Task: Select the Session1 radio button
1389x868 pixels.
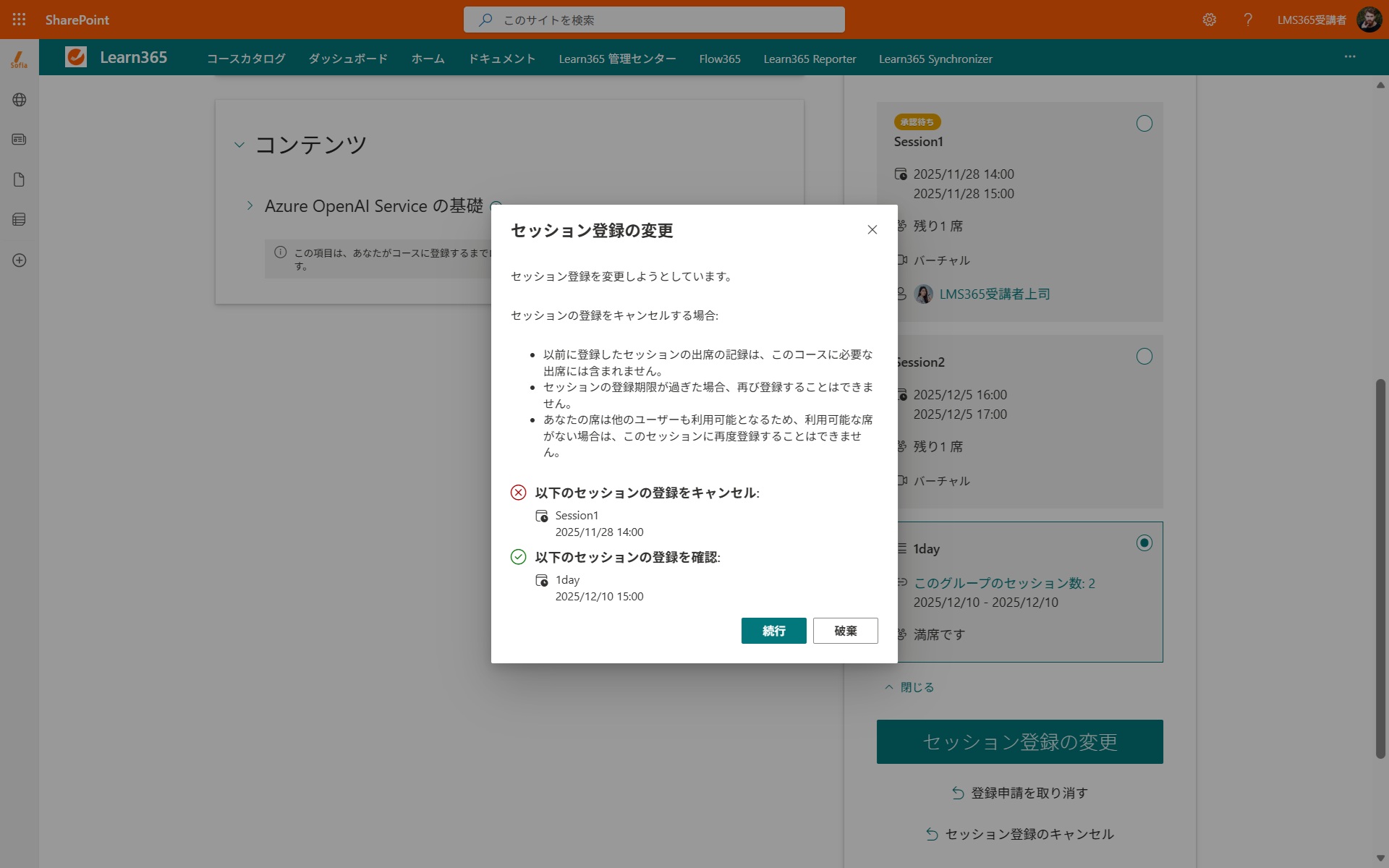Action: [x=1144, y=124]
